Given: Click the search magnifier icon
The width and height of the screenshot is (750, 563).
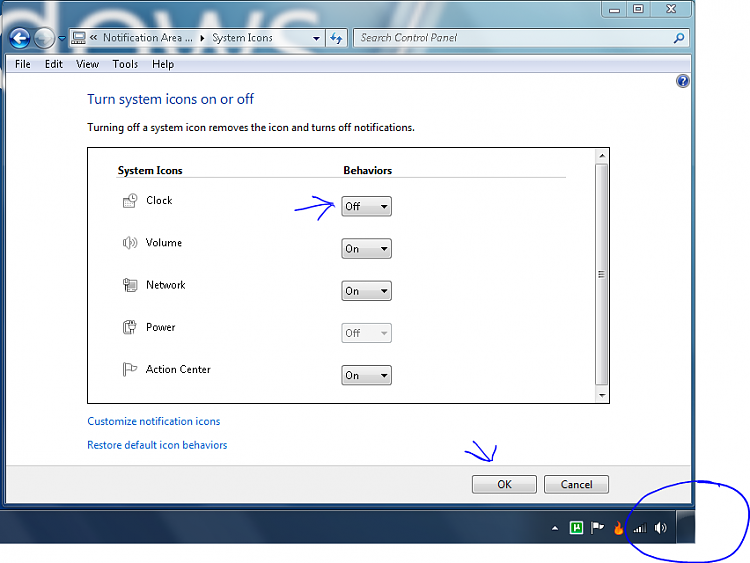Looking at the screenshot, I should [679, 38].
